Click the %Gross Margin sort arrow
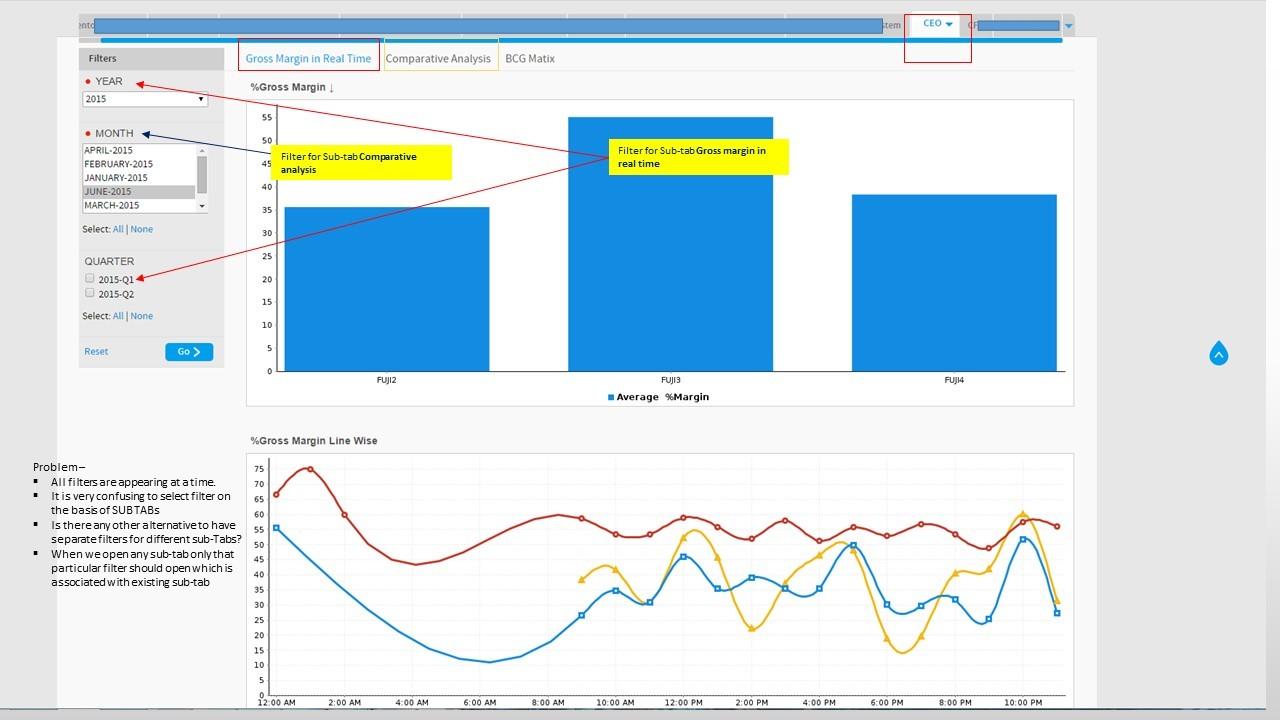Screen dimensions: 1280x720 [x=331, y=88]
